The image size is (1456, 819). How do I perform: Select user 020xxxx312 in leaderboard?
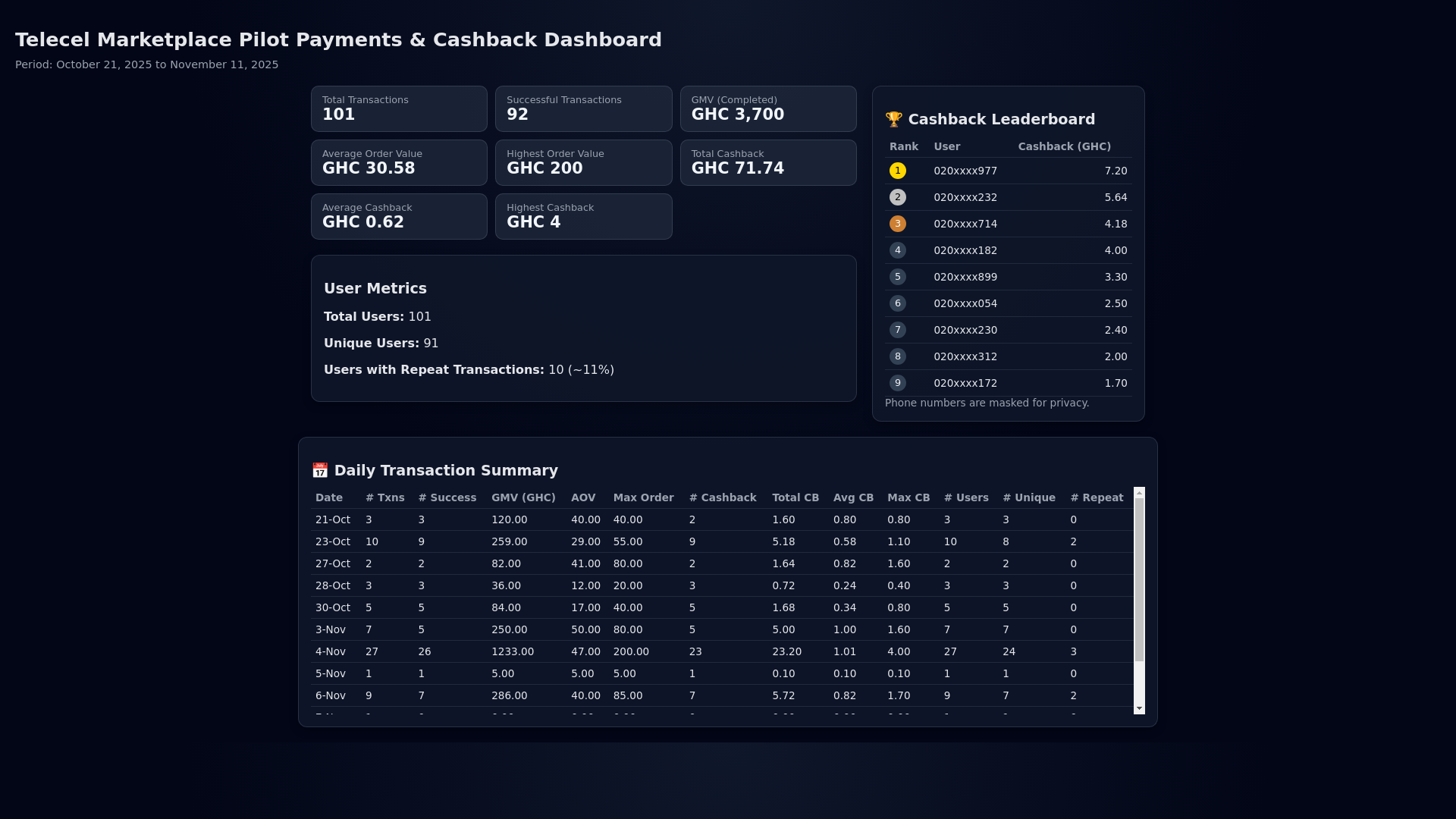(965, 356)
